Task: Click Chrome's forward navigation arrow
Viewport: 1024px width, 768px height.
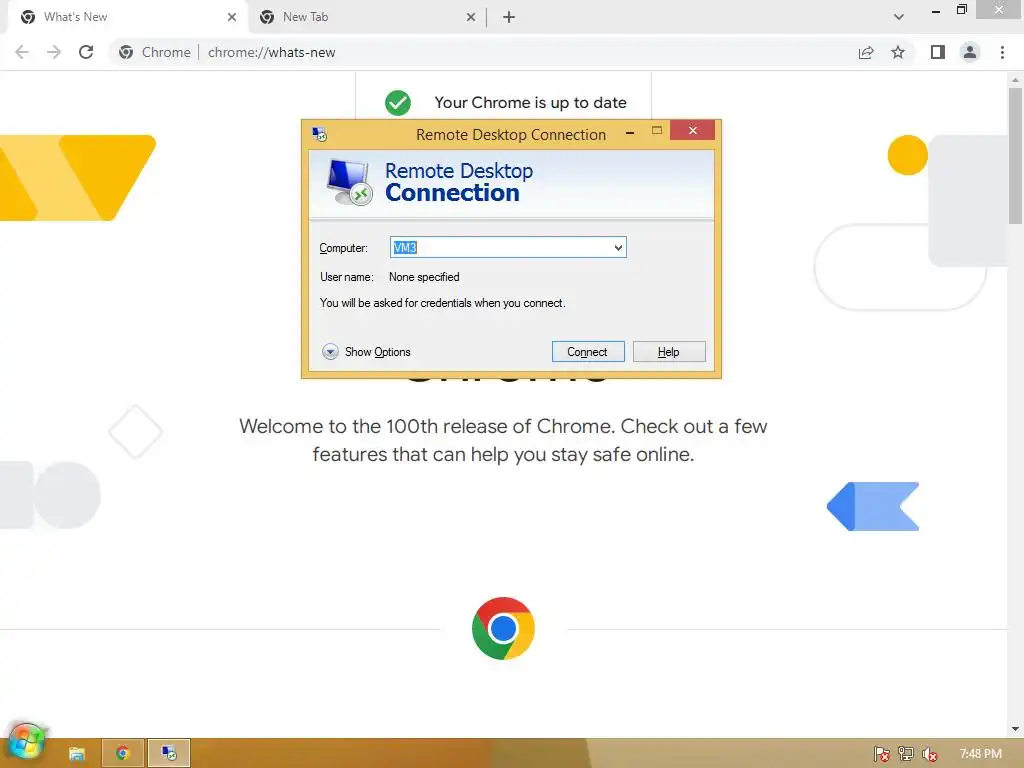Action: (x=54, y=52)
